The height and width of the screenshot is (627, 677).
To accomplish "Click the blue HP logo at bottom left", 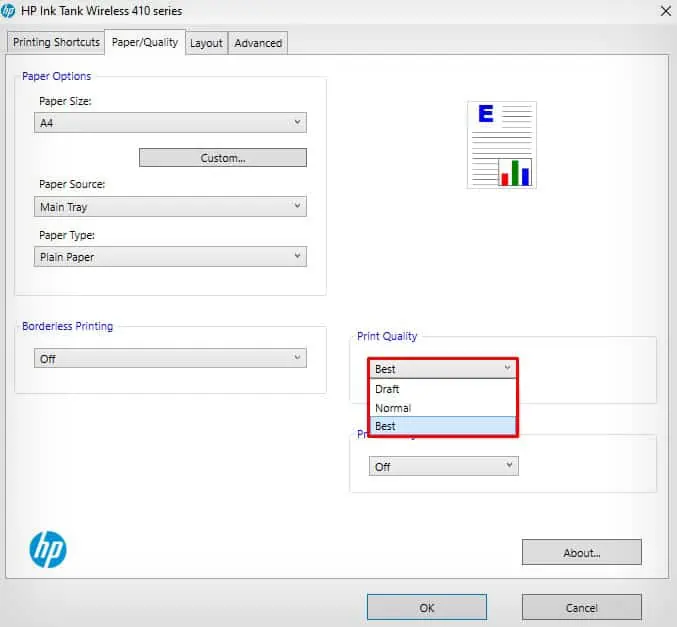I will [48, 549].
